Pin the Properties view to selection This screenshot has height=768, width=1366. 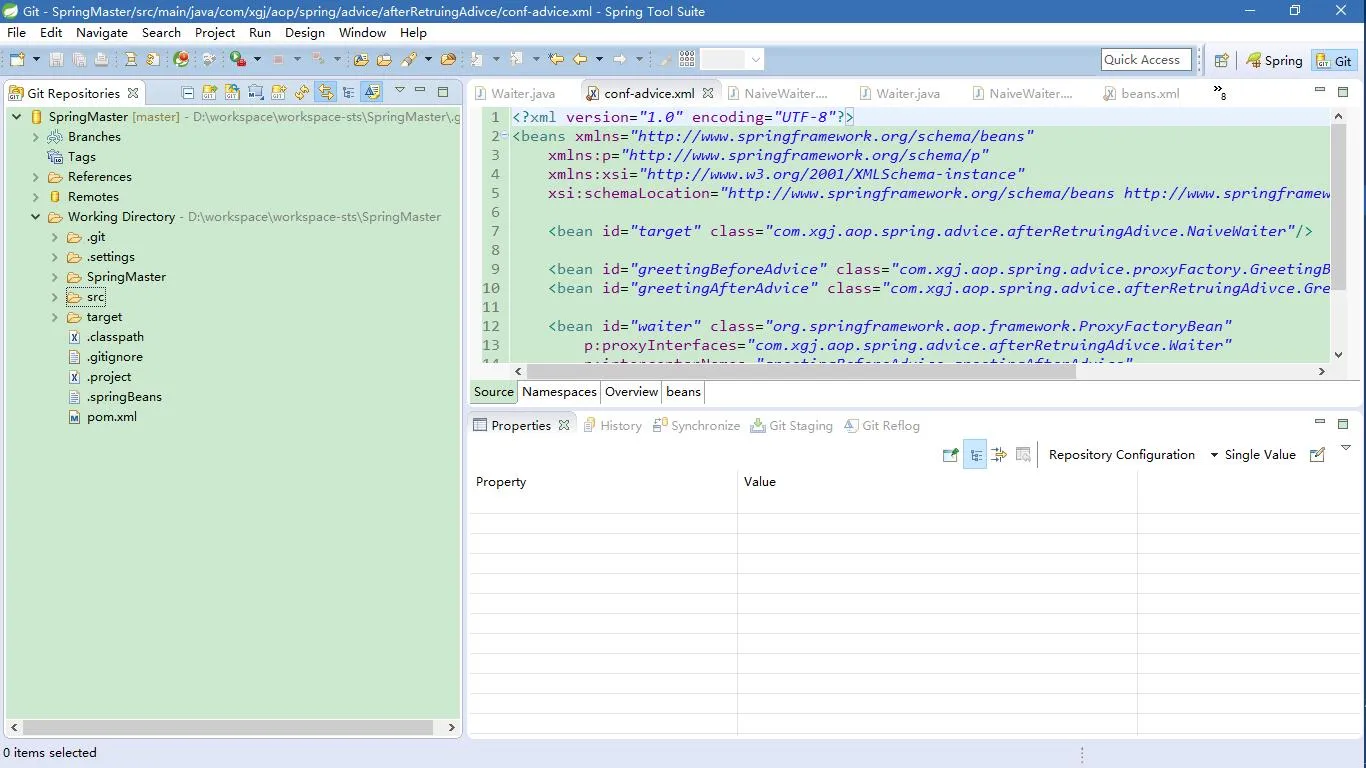950,455
